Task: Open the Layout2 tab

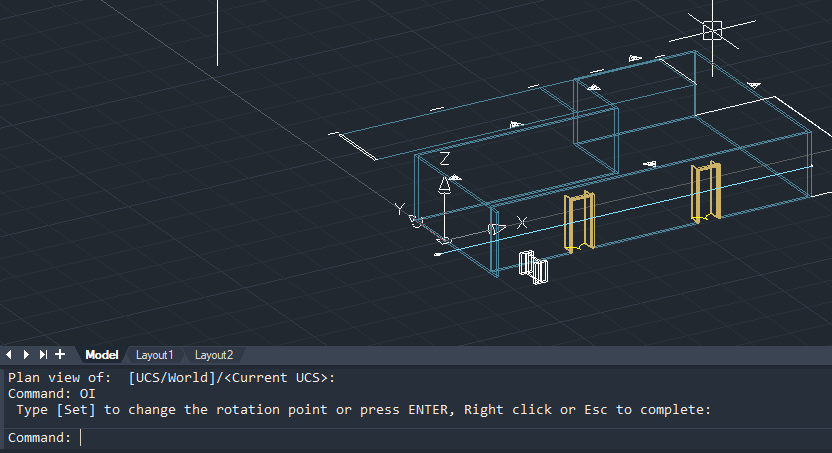Action: 214,355
